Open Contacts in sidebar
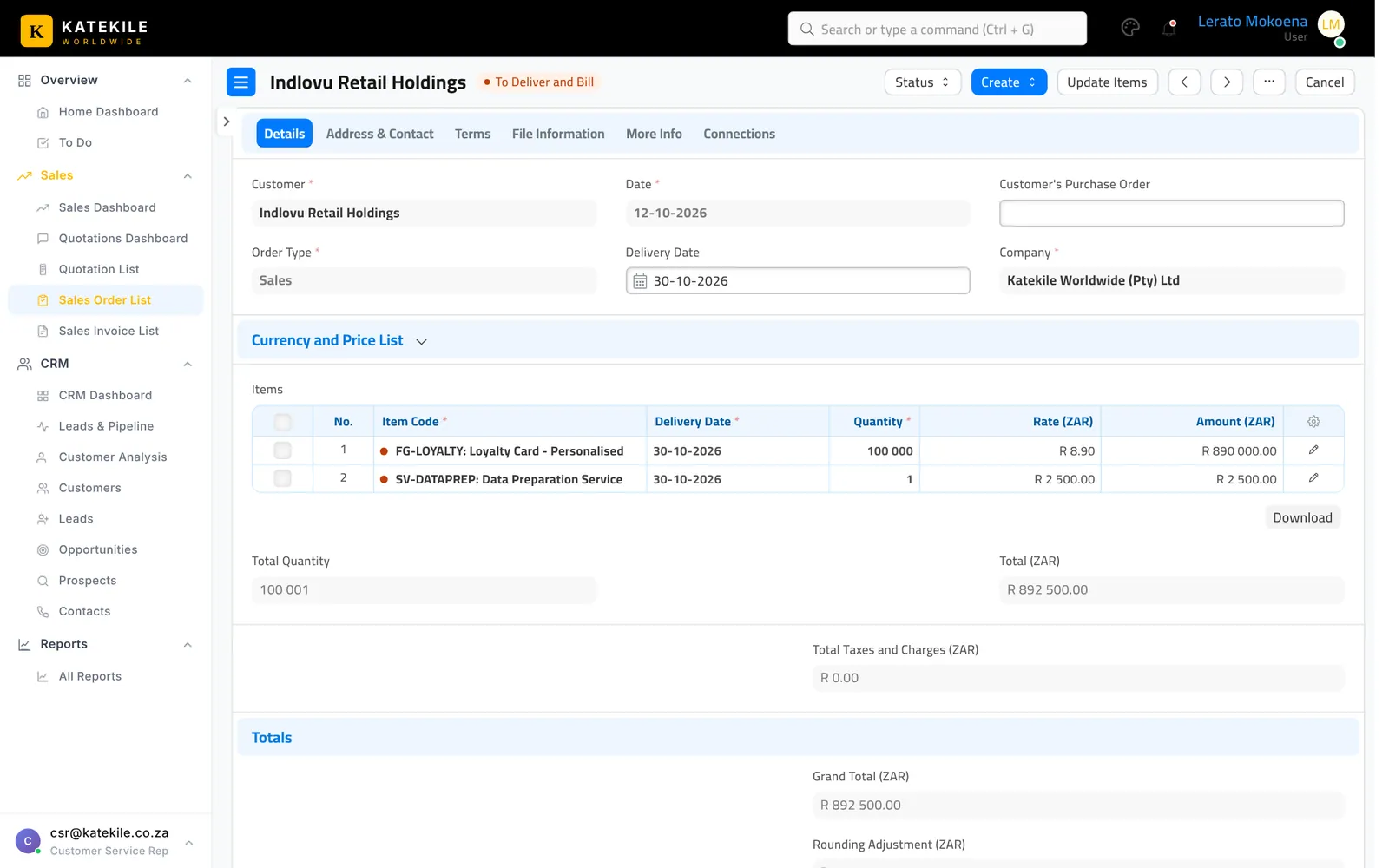Screen dimensions: 1389x868 click(84, 612)
